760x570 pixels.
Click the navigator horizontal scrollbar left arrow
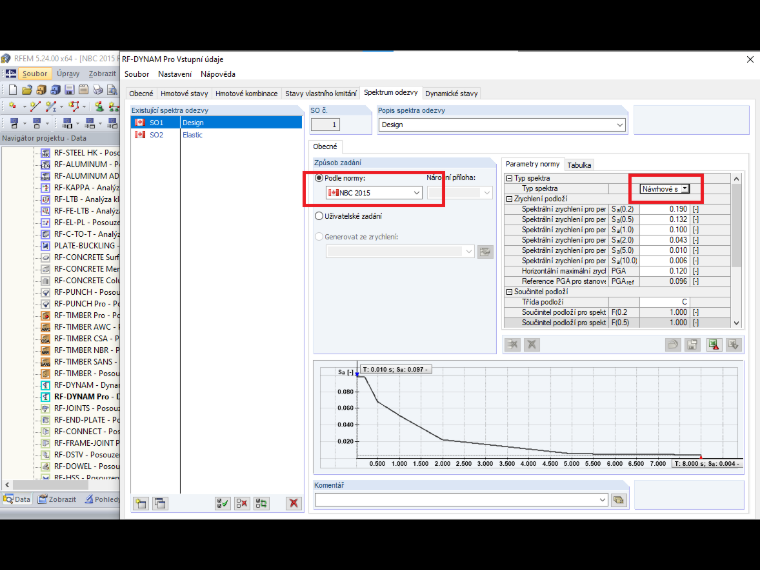pyautogui.click(x=7, y=484)
